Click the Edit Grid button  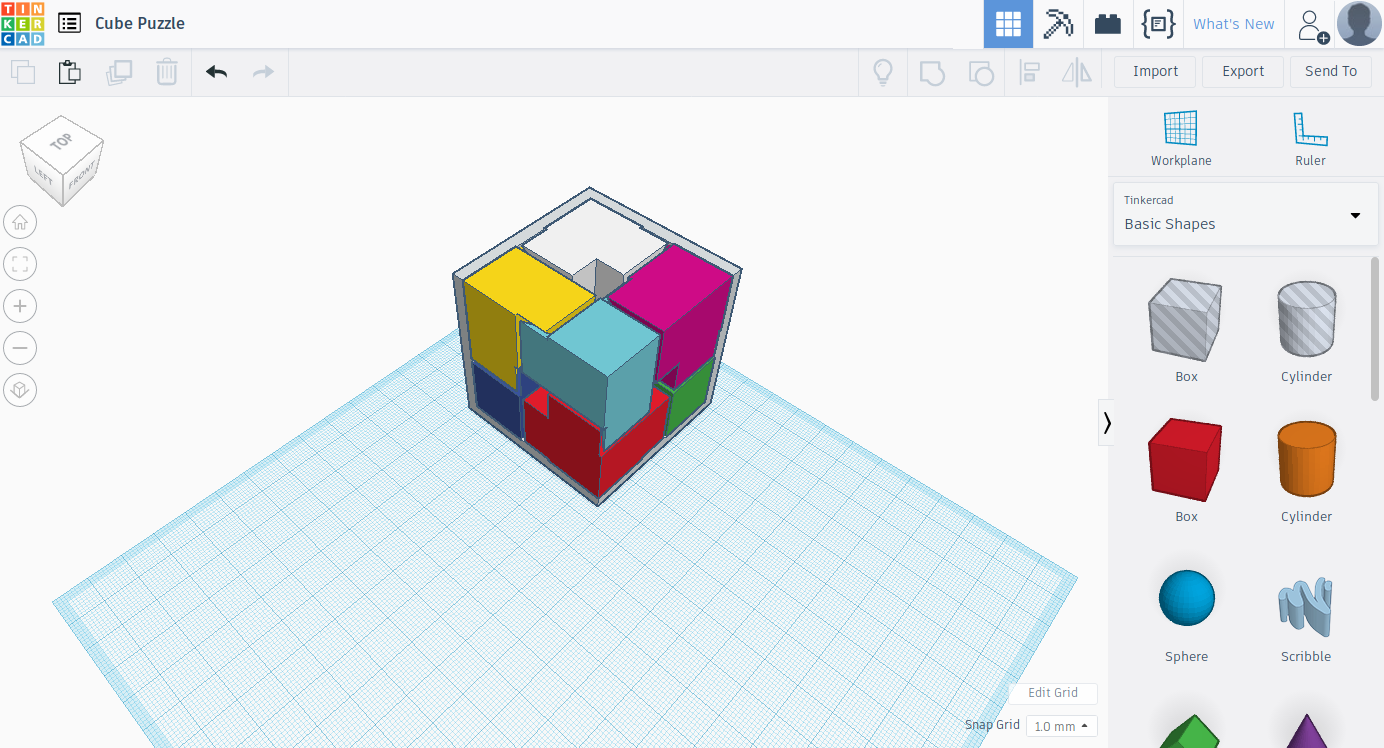click(x=1053, y=693)
